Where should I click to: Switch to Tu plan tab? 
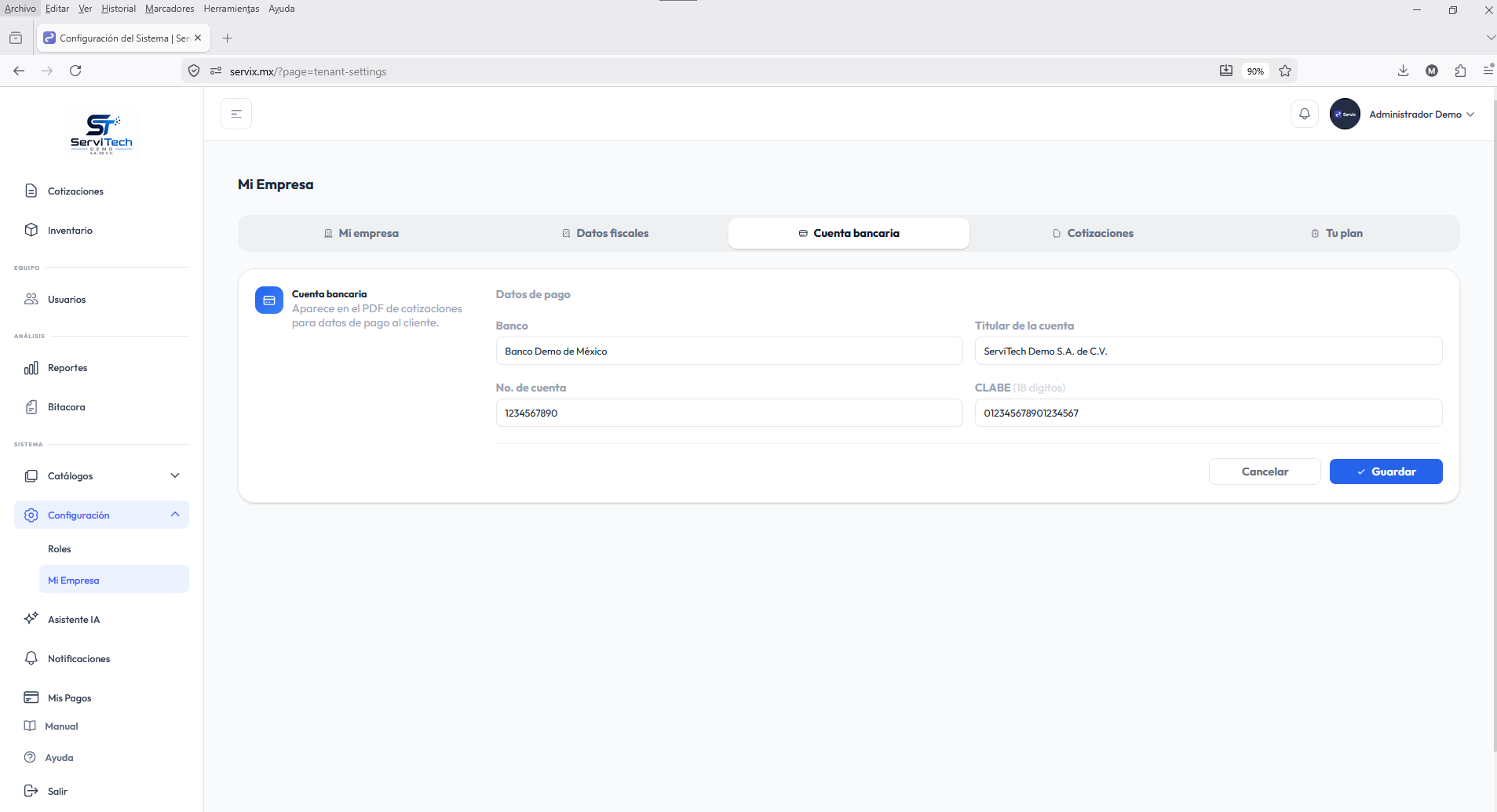point(1337,233)
